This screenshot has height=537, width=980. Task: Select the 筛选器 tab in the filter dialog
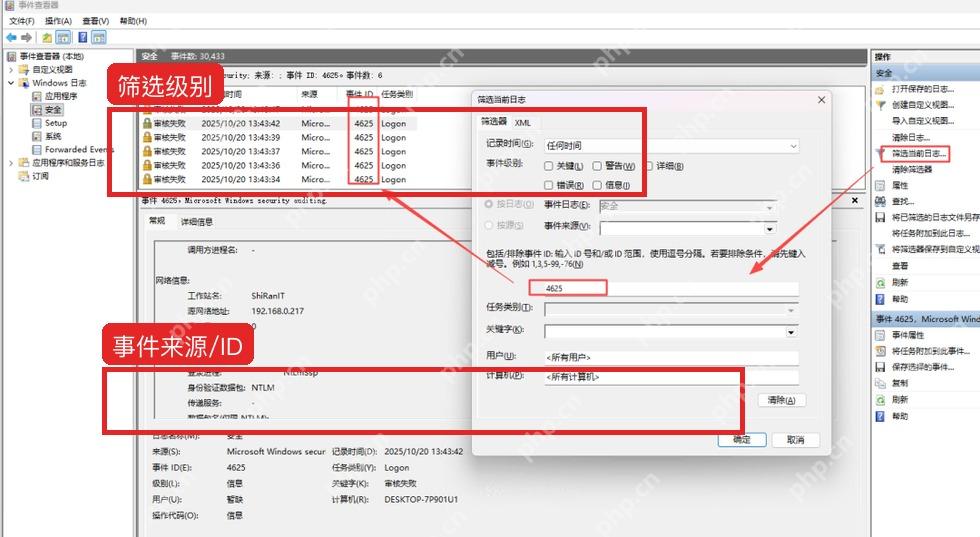click(494, 122)
